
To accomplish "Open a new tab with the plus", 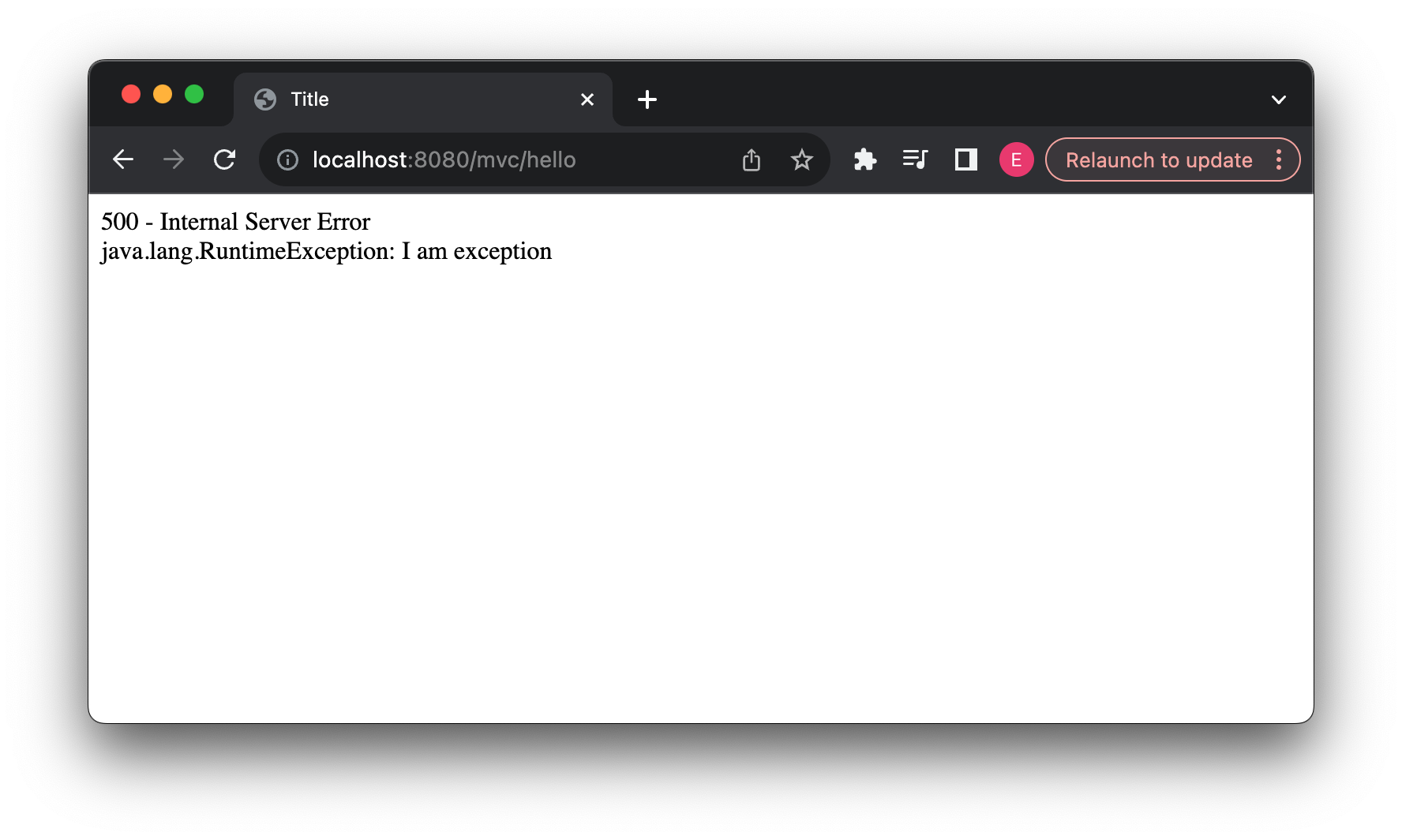I will pyautogui.click(x=647, y=99).
